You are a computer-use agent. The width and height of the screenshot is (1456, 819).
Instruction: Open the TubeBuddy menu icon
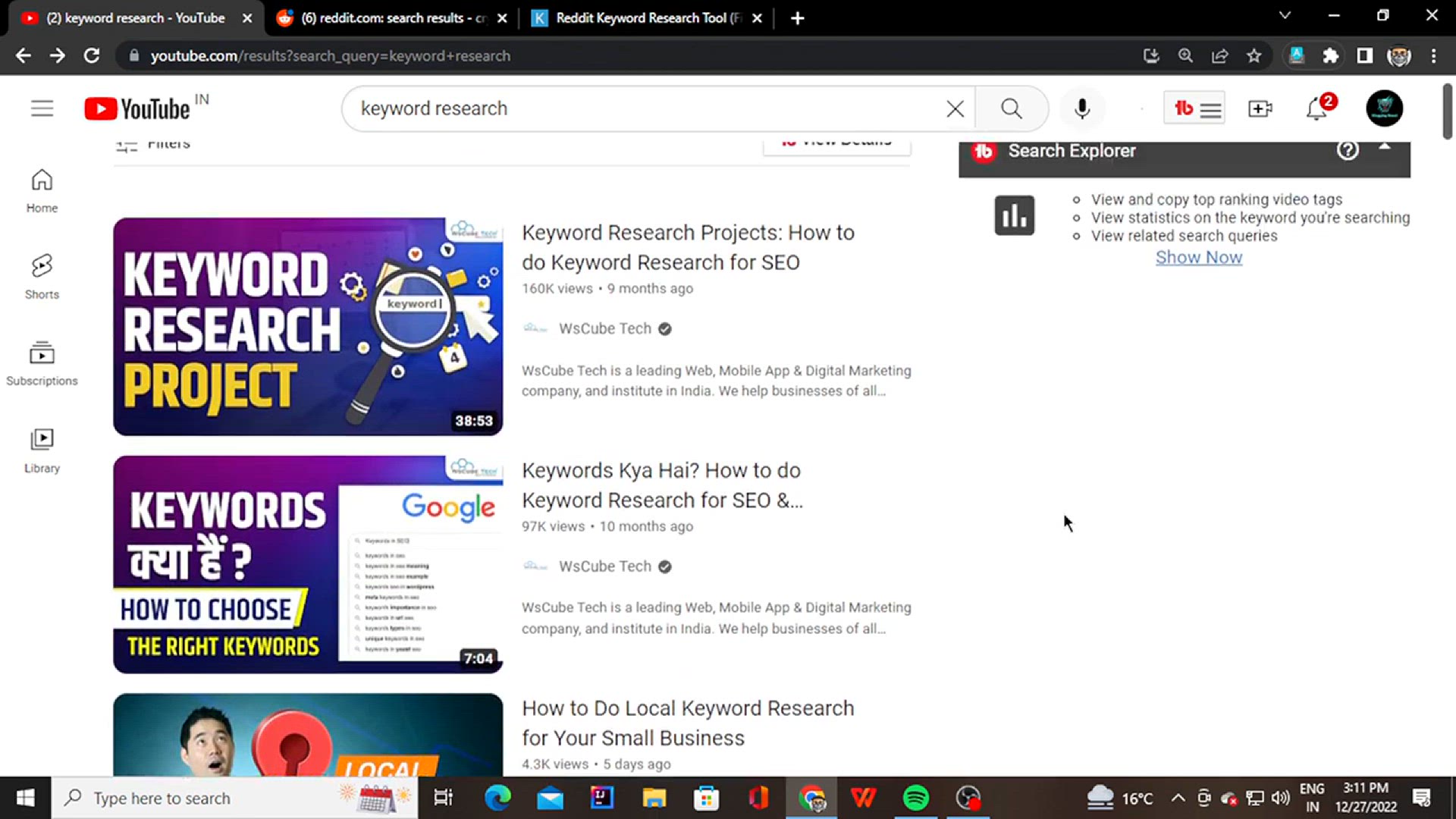pyautogui.click(x=1194, y=108)
